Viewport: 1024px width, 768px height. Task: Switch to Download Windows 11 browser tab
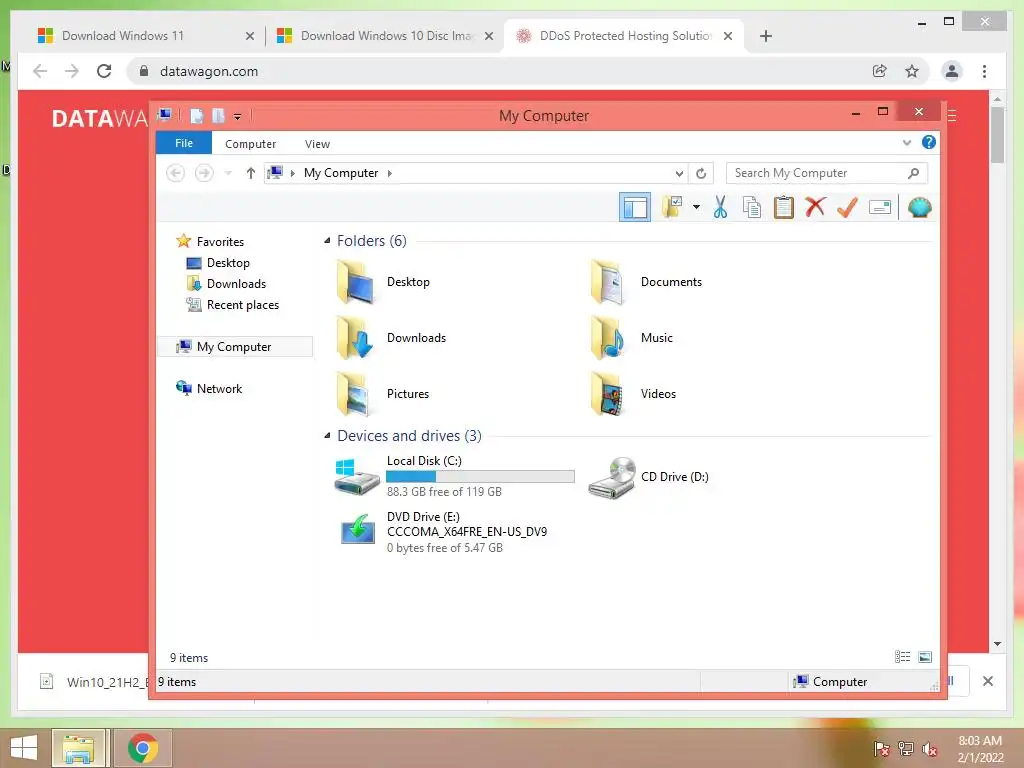pyautogui.click(x=145, y=36)
